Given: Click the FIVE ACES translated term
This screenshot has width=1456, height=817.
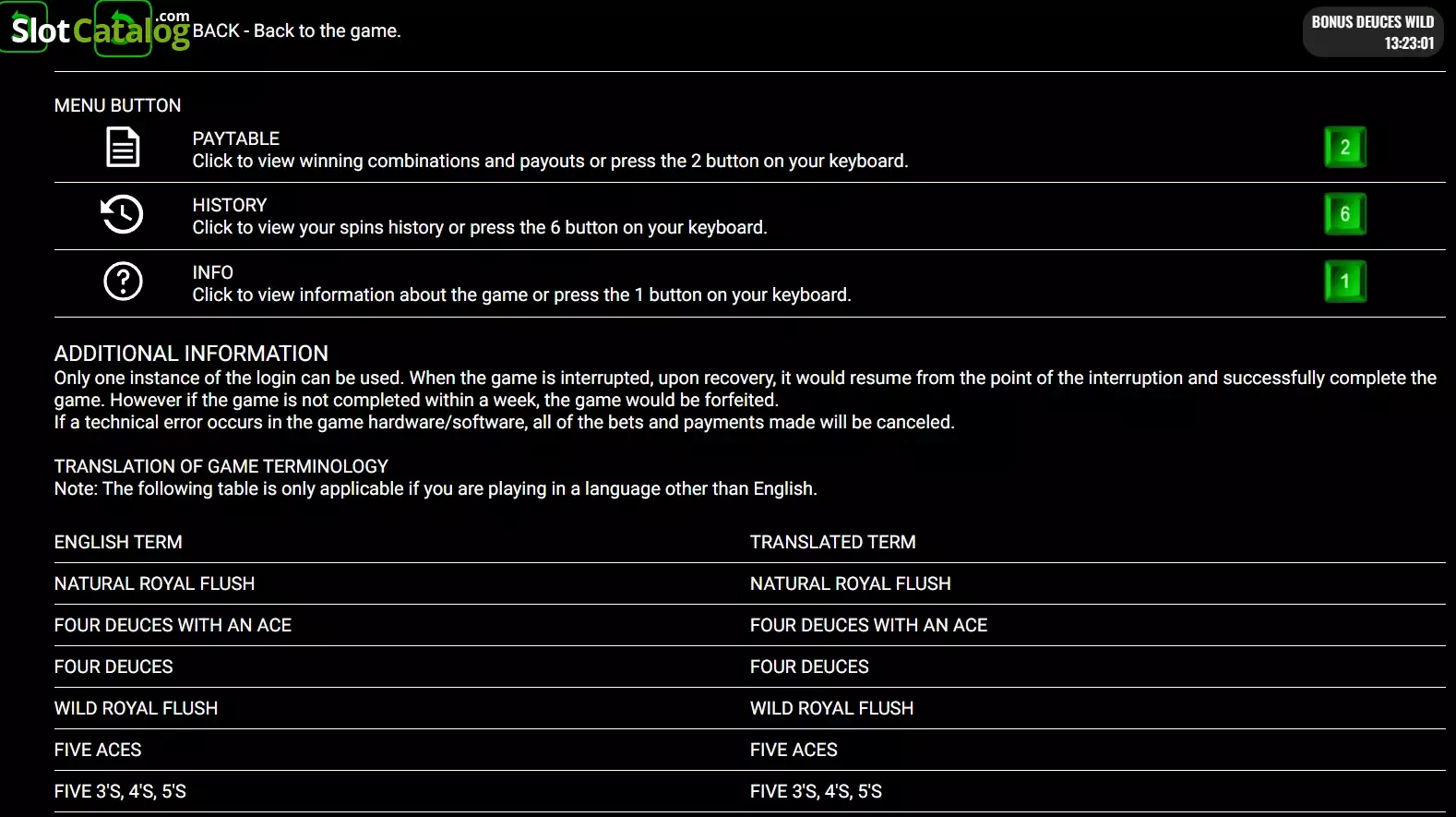Looking at the screenshot, I should (x=794, y=750).
